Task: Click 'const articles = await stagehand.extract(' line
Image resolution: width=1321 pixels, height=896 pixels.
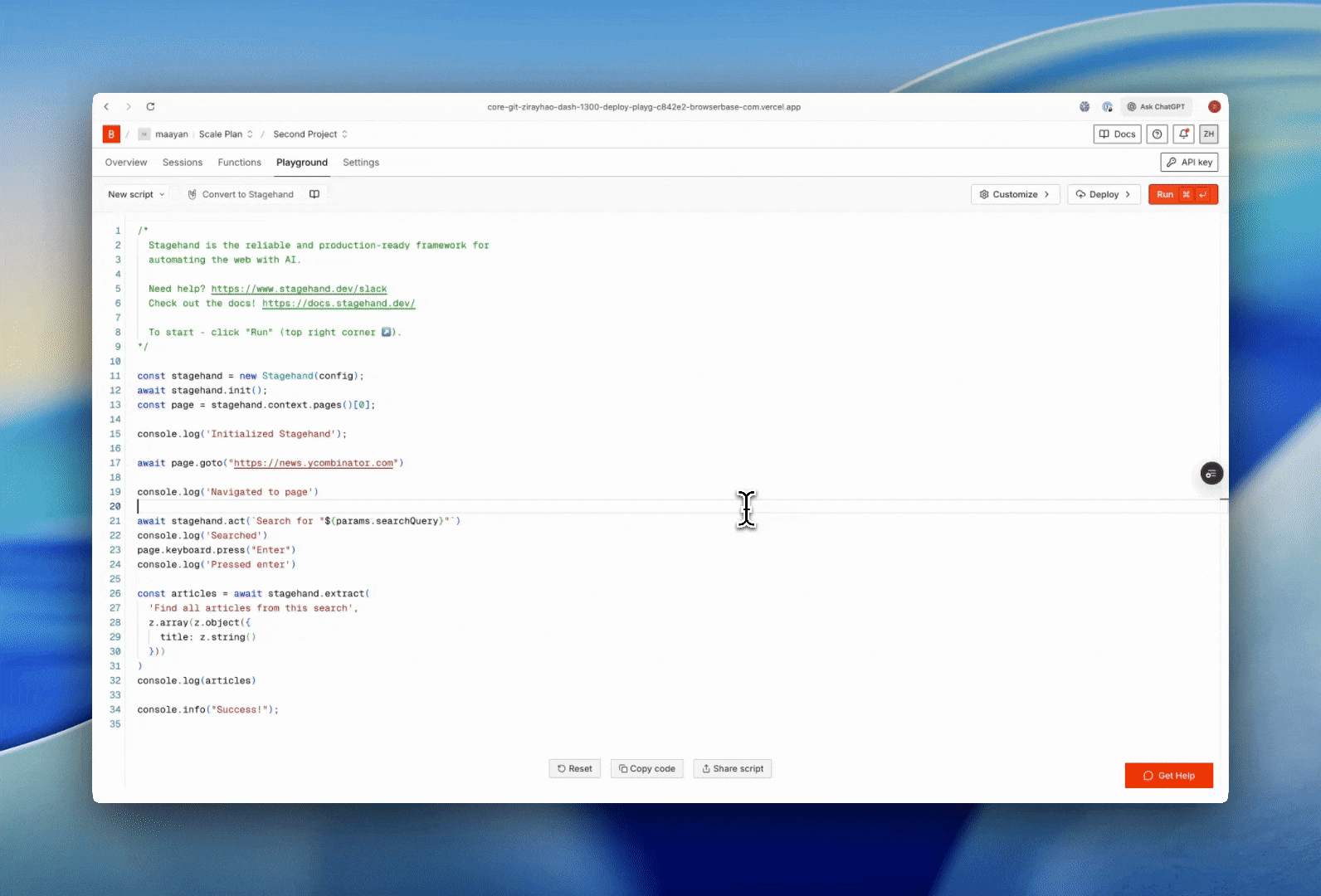Action: (254, 594)
